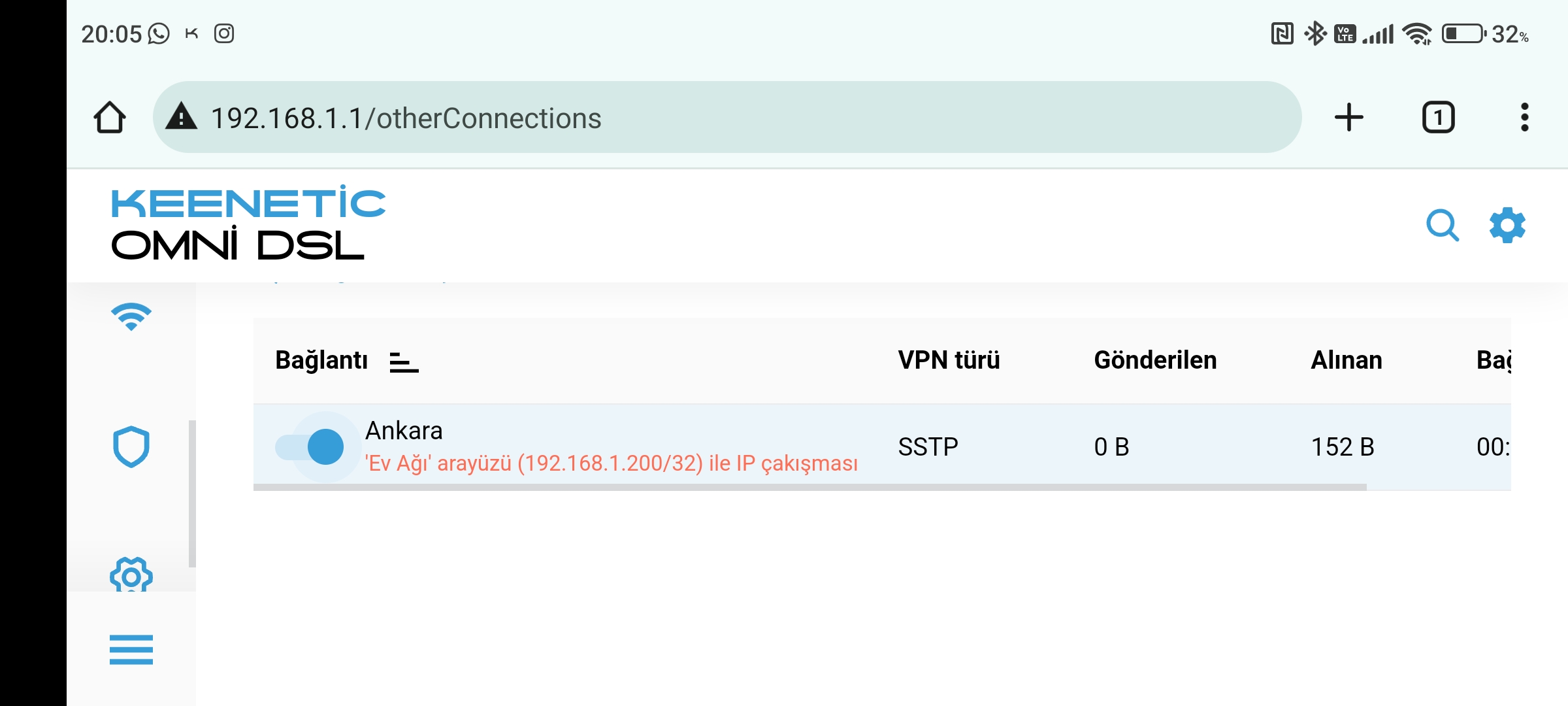Open the Wi-Fi section in sidebar

pyautogui.click(x=131, y=317)
